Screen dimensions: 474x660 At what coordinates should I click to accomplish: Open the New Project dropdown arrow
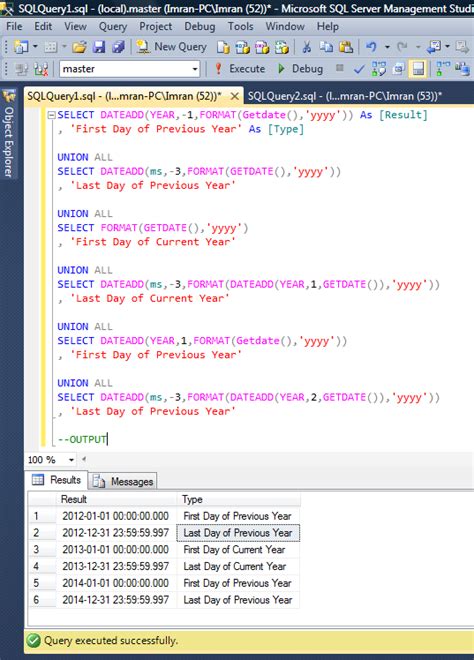[35, 47]
